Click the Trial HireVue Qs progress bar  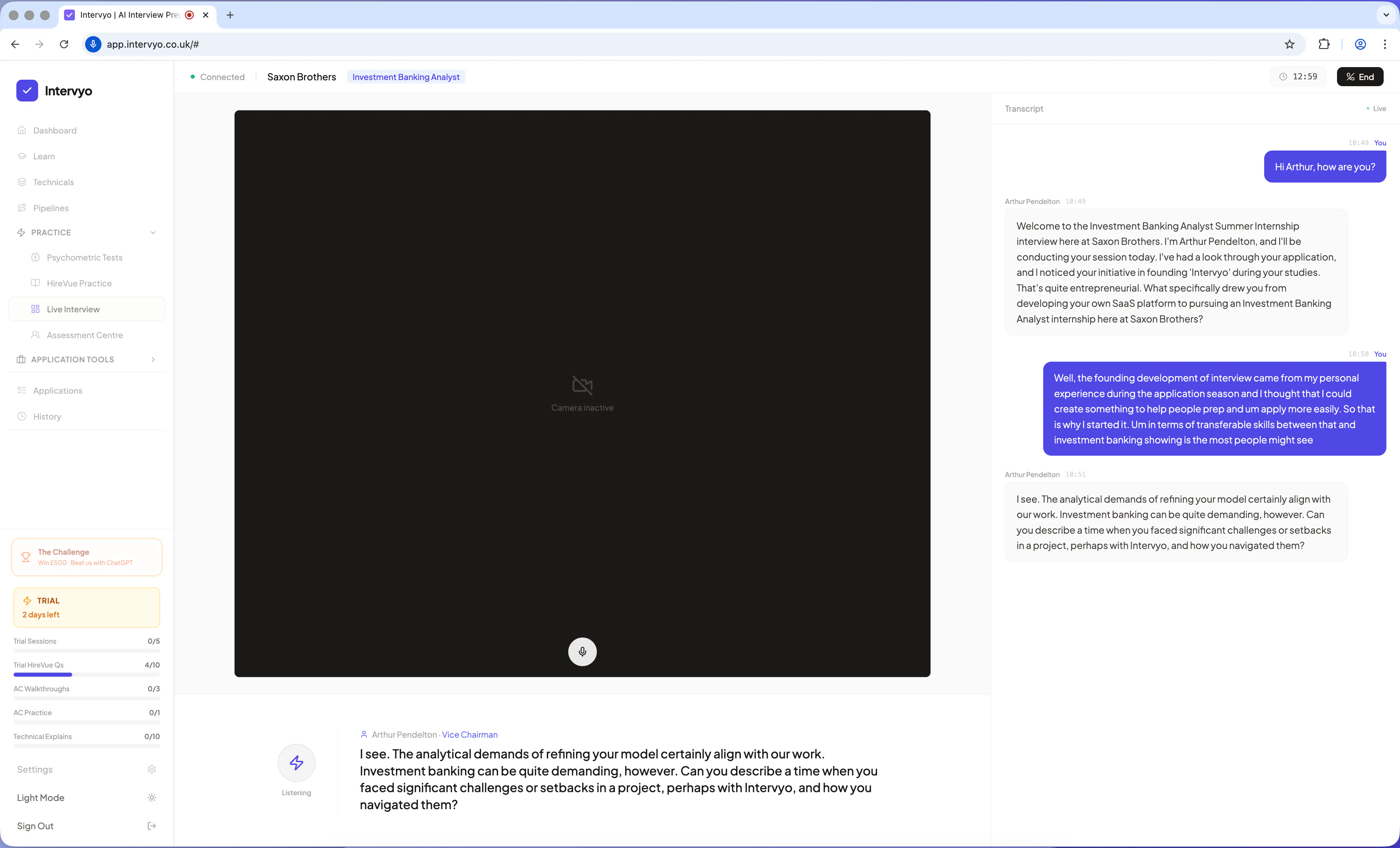[x=87, y=675]
